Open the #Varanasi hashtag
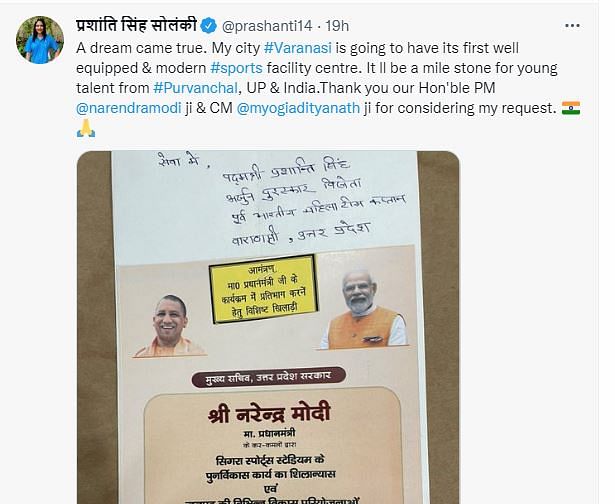Screen dimensions: 615x504 298,48
